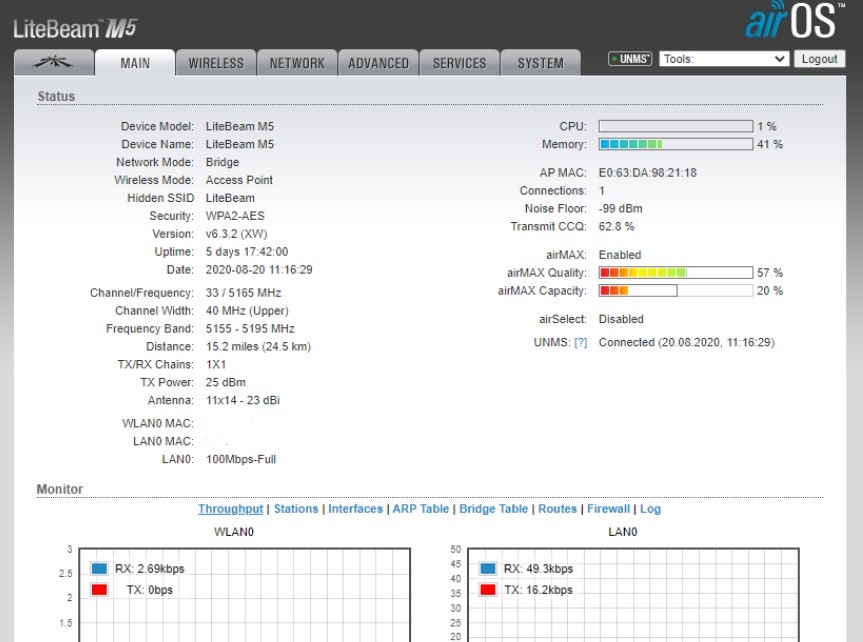Open the WIRELESS tab
863x642 pixels.
216,63
